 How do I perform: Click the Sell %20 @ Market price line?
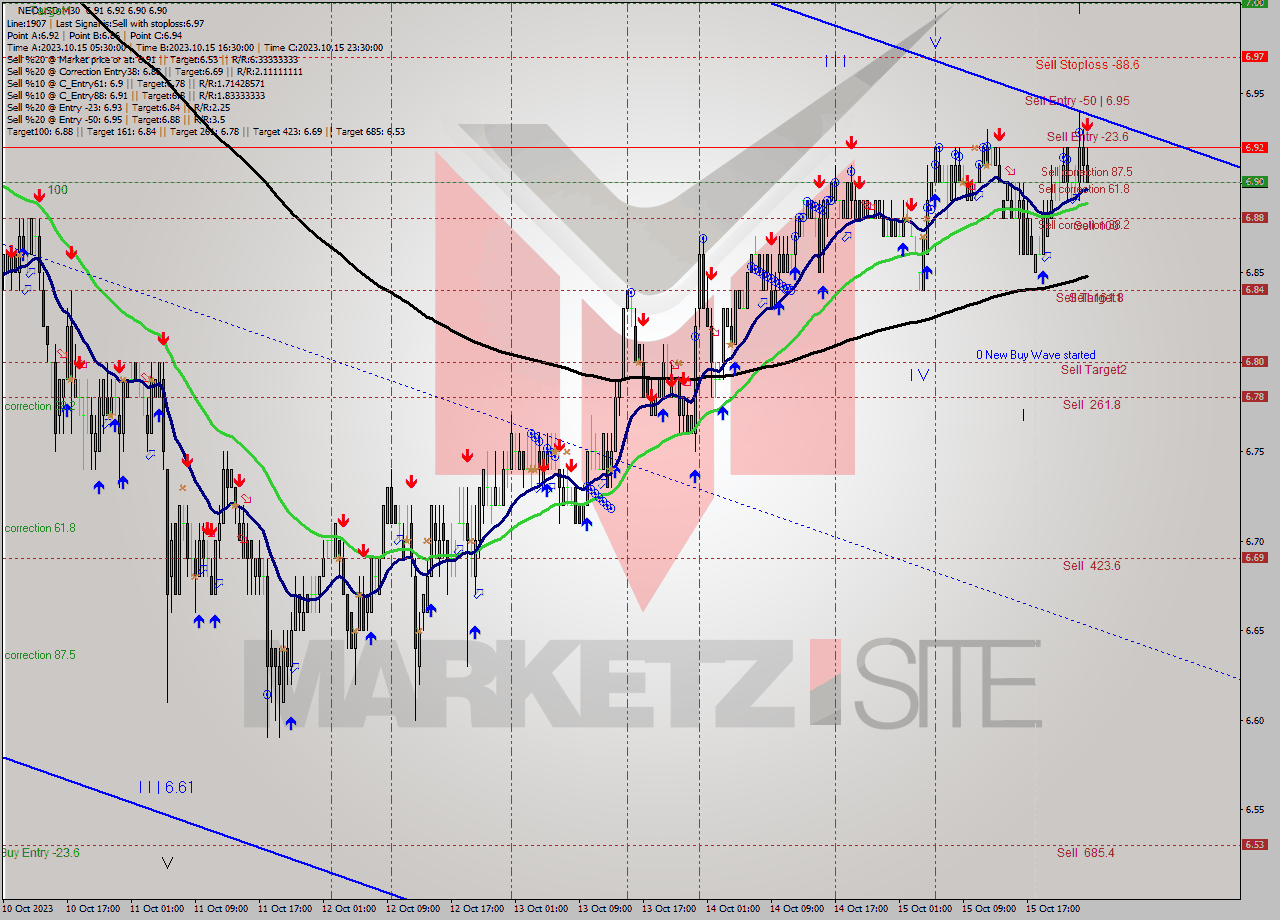pyautogui.click(x=154, y=60)
